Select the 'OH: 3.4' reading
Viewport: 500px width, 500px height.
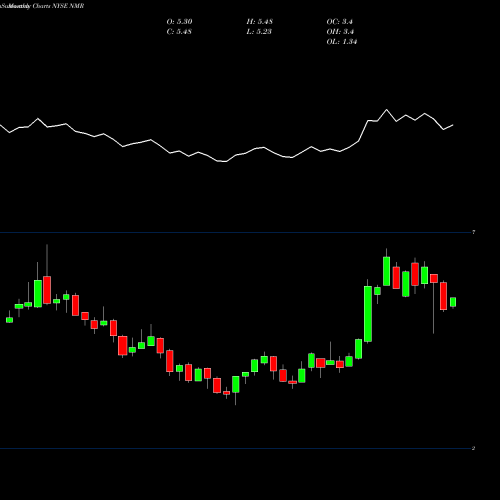click(x=340, y=32)
